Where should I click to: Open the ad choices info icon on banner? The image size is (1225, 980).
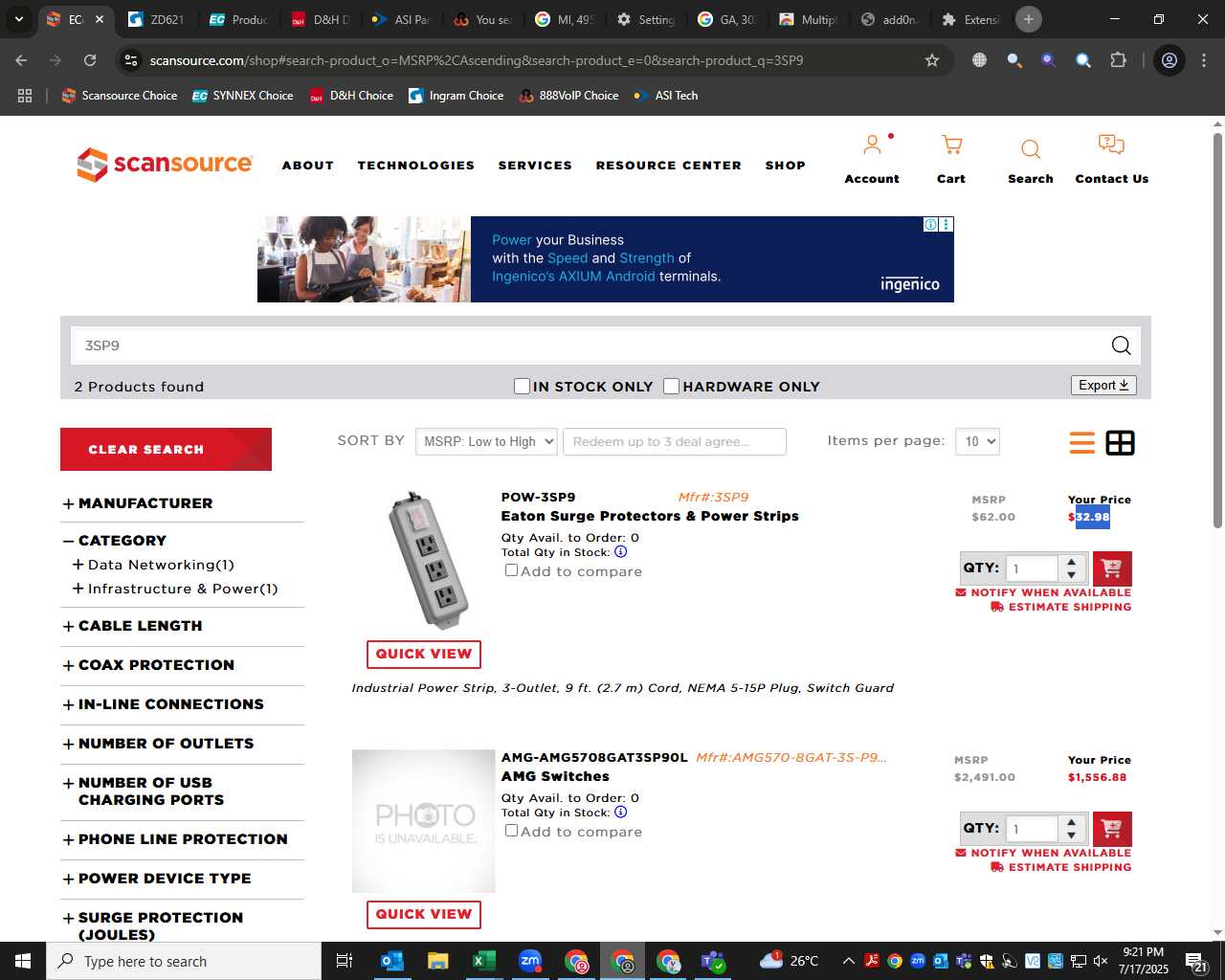[x=930, y=224]
